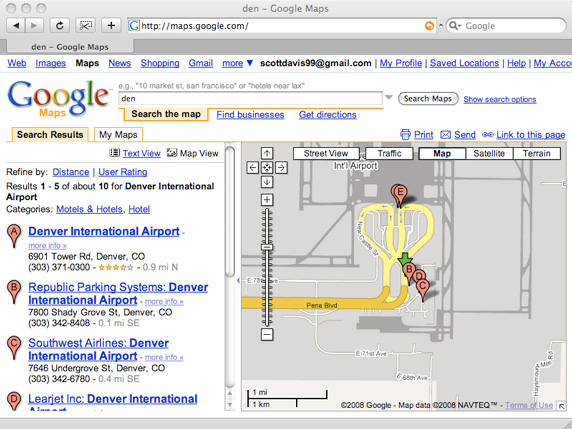Click the red marker B on the map
The image size is (572, 429).
coord(409,272)
